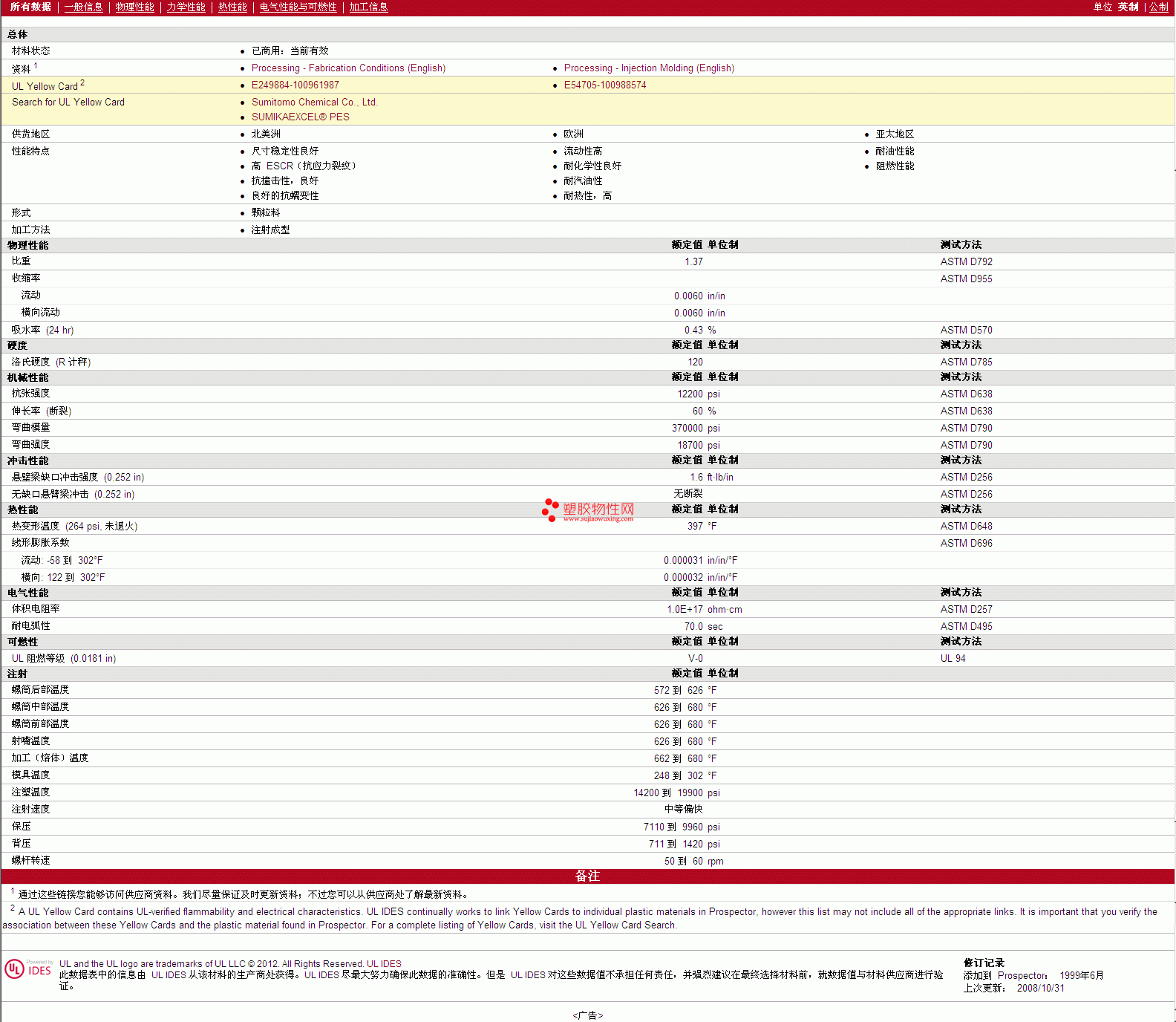Open Processing - Fabrication Conditions link
1176x1022 pixels.
(x=348, y=68)
